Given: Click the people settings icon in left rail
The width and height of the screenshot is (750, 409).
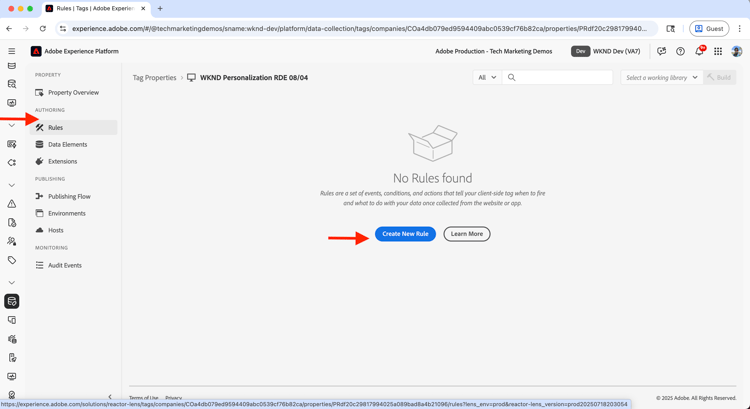Looking at the screenshot, I should pyautogui.click(x=12, y=241).
